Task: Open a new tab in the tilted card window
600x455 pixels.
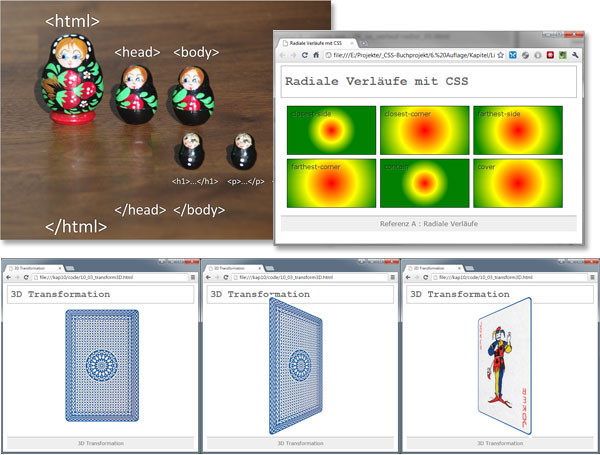Action: (270, 268)
